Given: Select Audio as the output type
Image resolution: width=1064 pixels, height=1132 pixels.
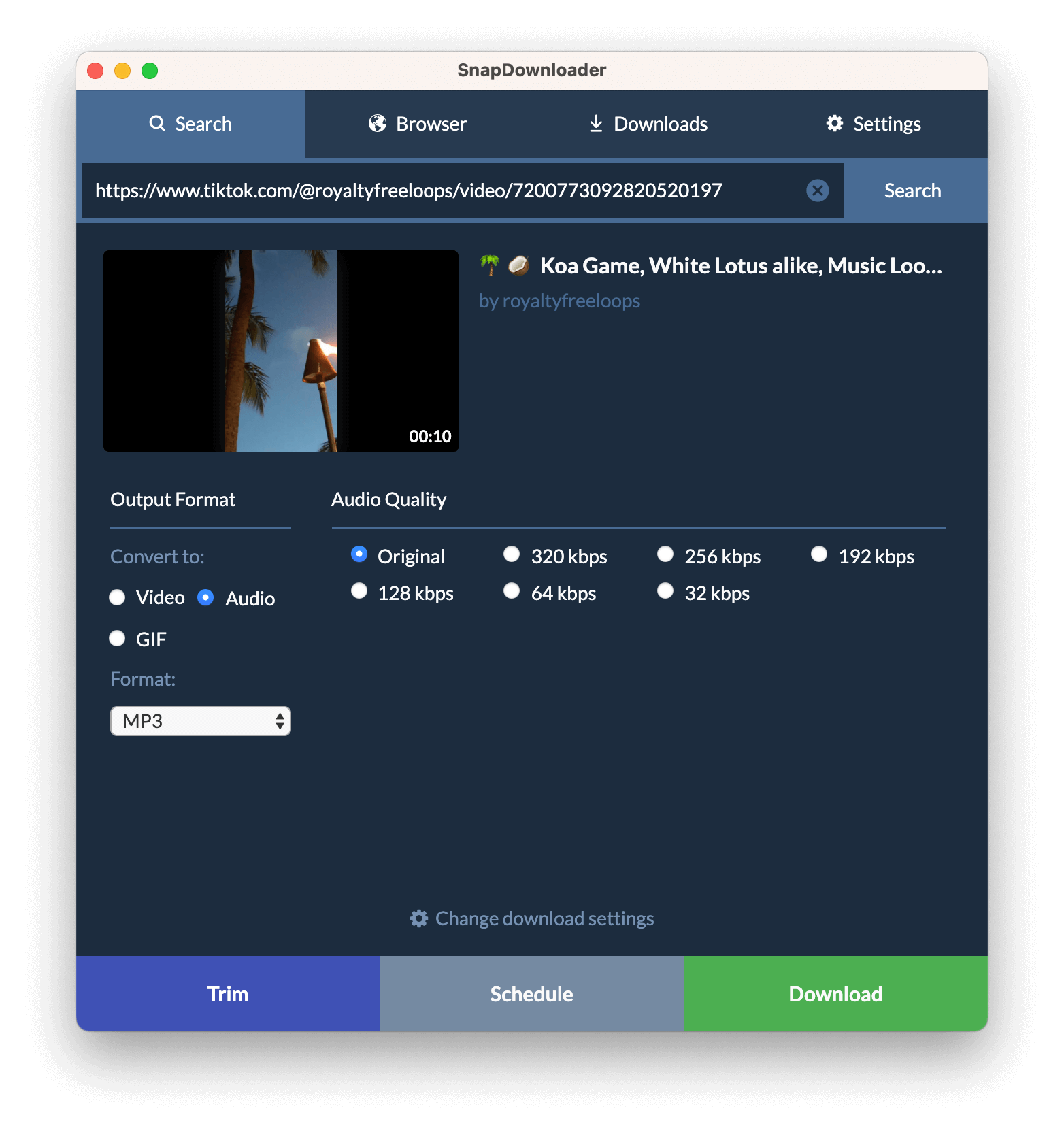Looking at the screenshot, I should [x=205, y=597].
